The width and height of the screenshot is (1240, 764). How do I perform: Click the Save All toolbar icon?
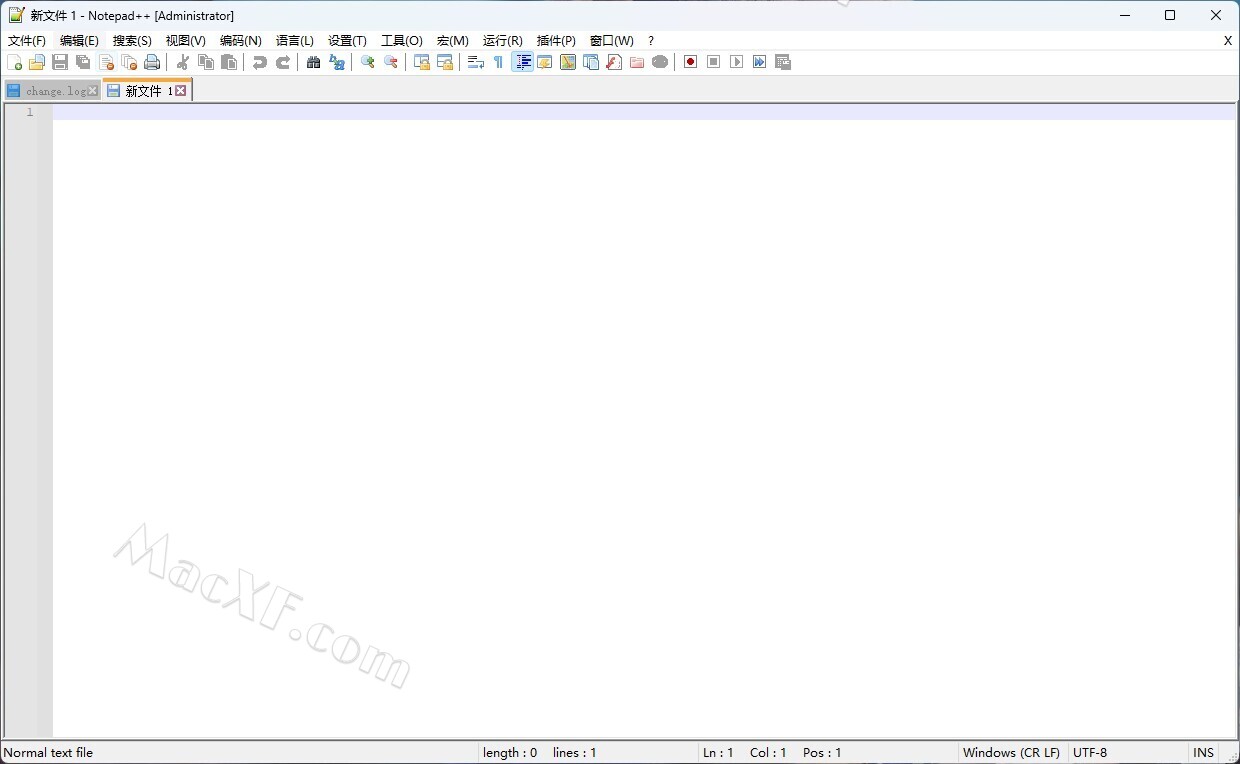83,62
